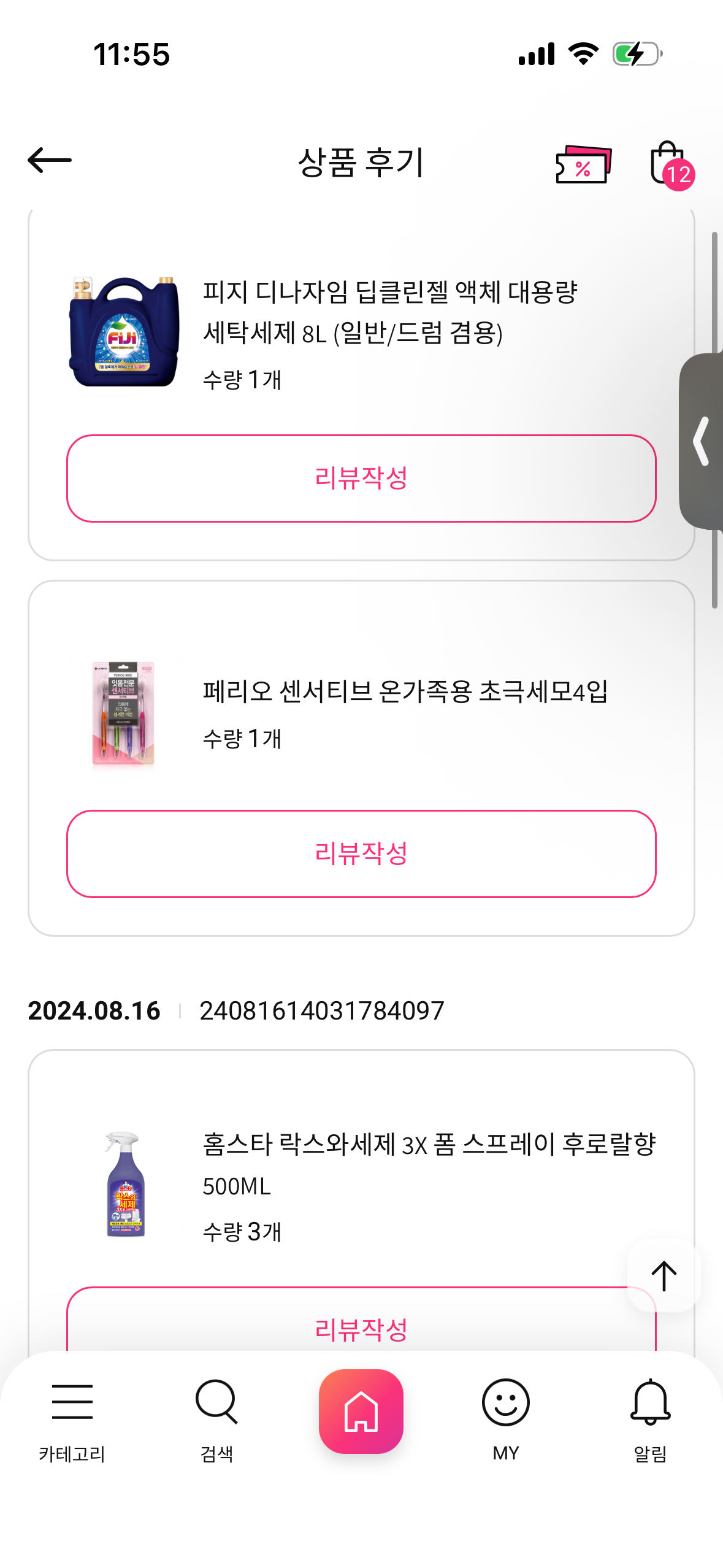Open the FiJi detergent product thumbnail

coord(124,332)
